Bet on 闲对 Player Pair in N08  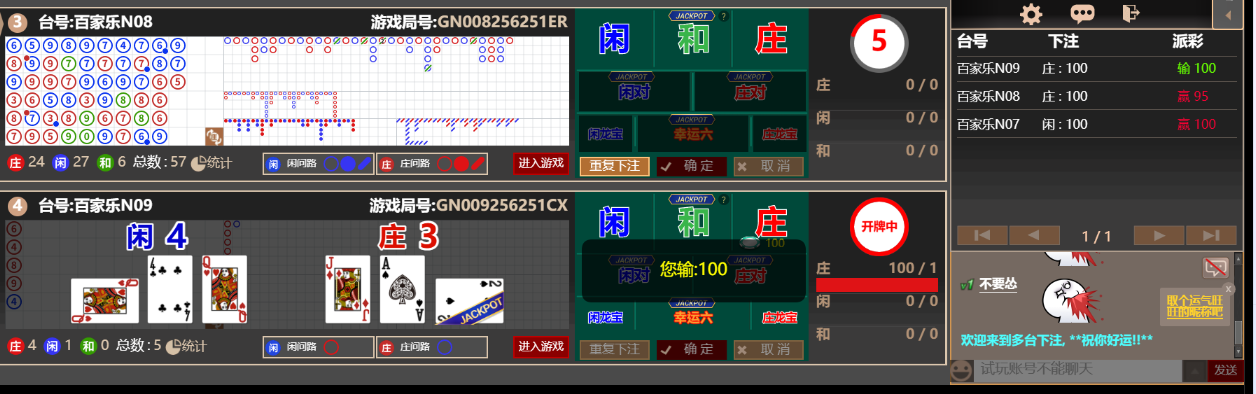(634, 91)
